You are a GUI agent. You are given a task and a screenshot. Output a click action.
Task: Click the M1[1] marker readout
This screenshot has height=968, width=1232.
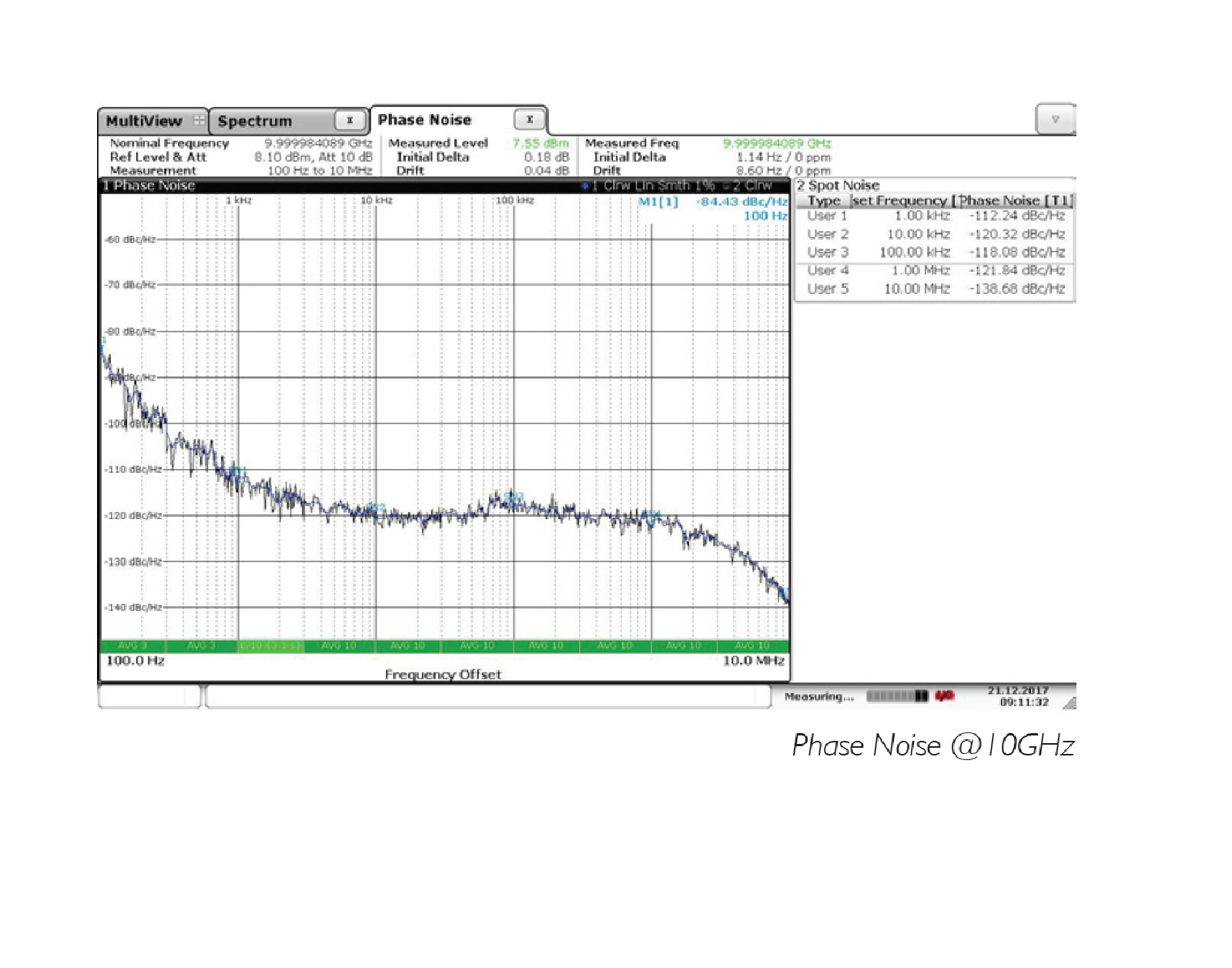pyautogui.click(x=713, y=202)
